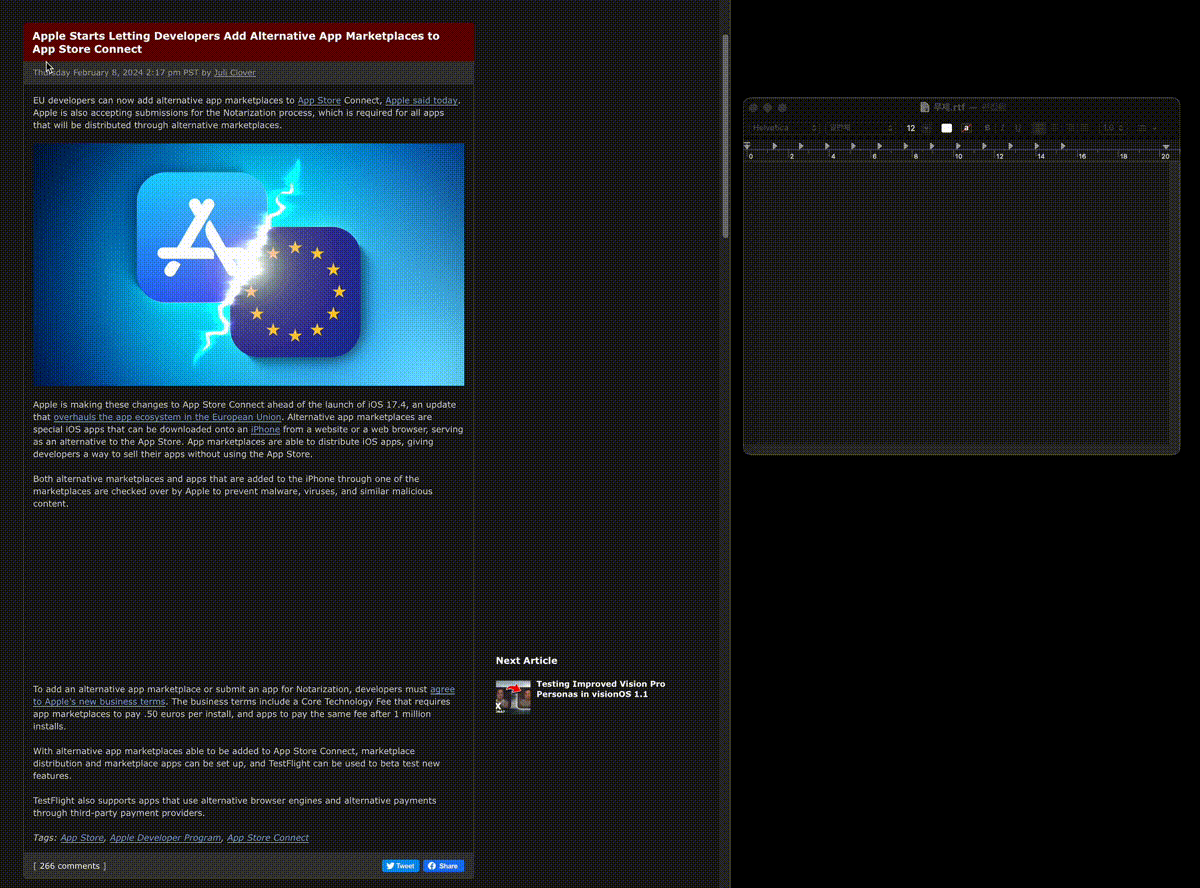Open the Helvetica font family dropdown

[785, 128]
